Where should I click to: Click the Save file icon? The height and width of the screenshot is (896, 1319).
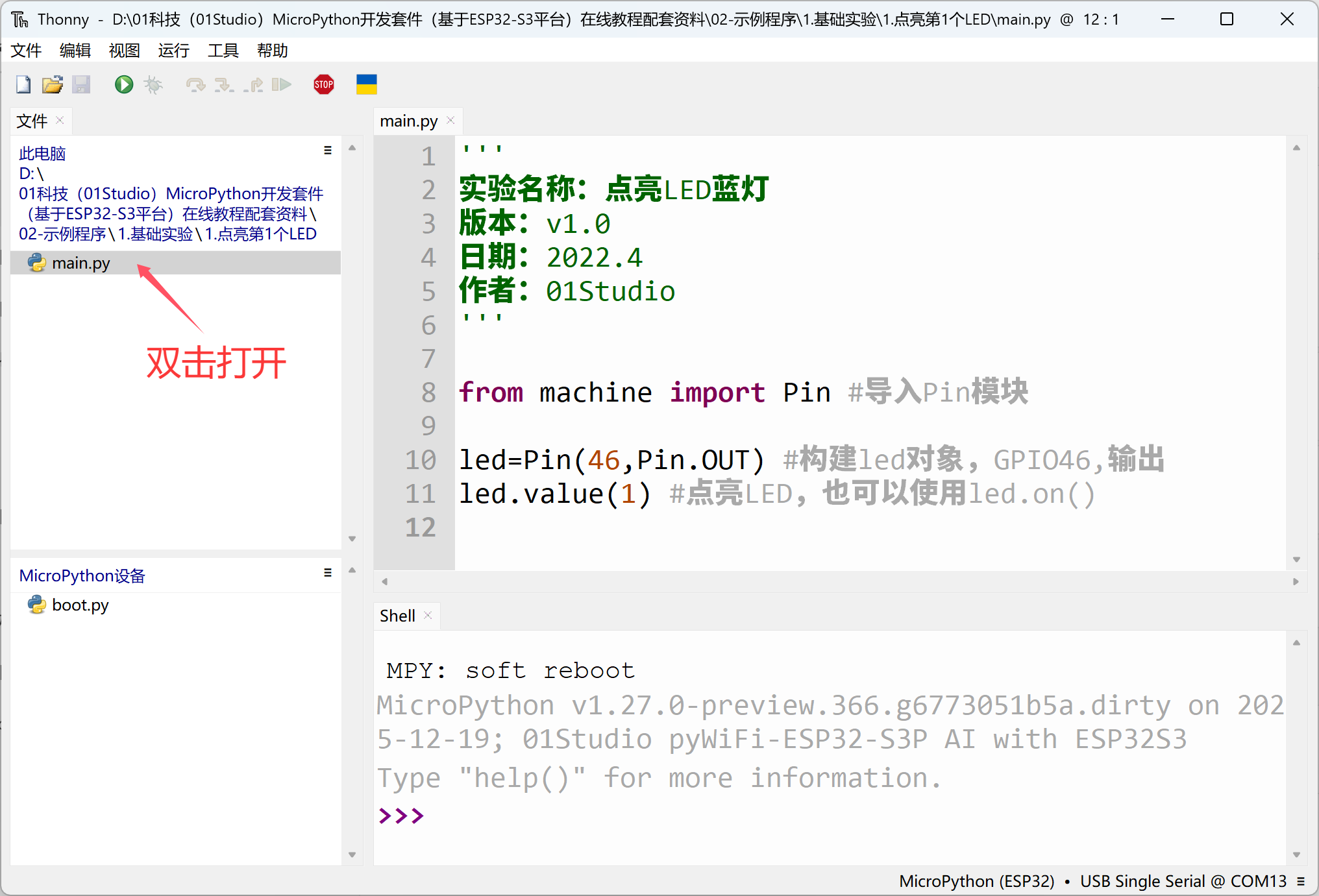(x=81, y=85)
